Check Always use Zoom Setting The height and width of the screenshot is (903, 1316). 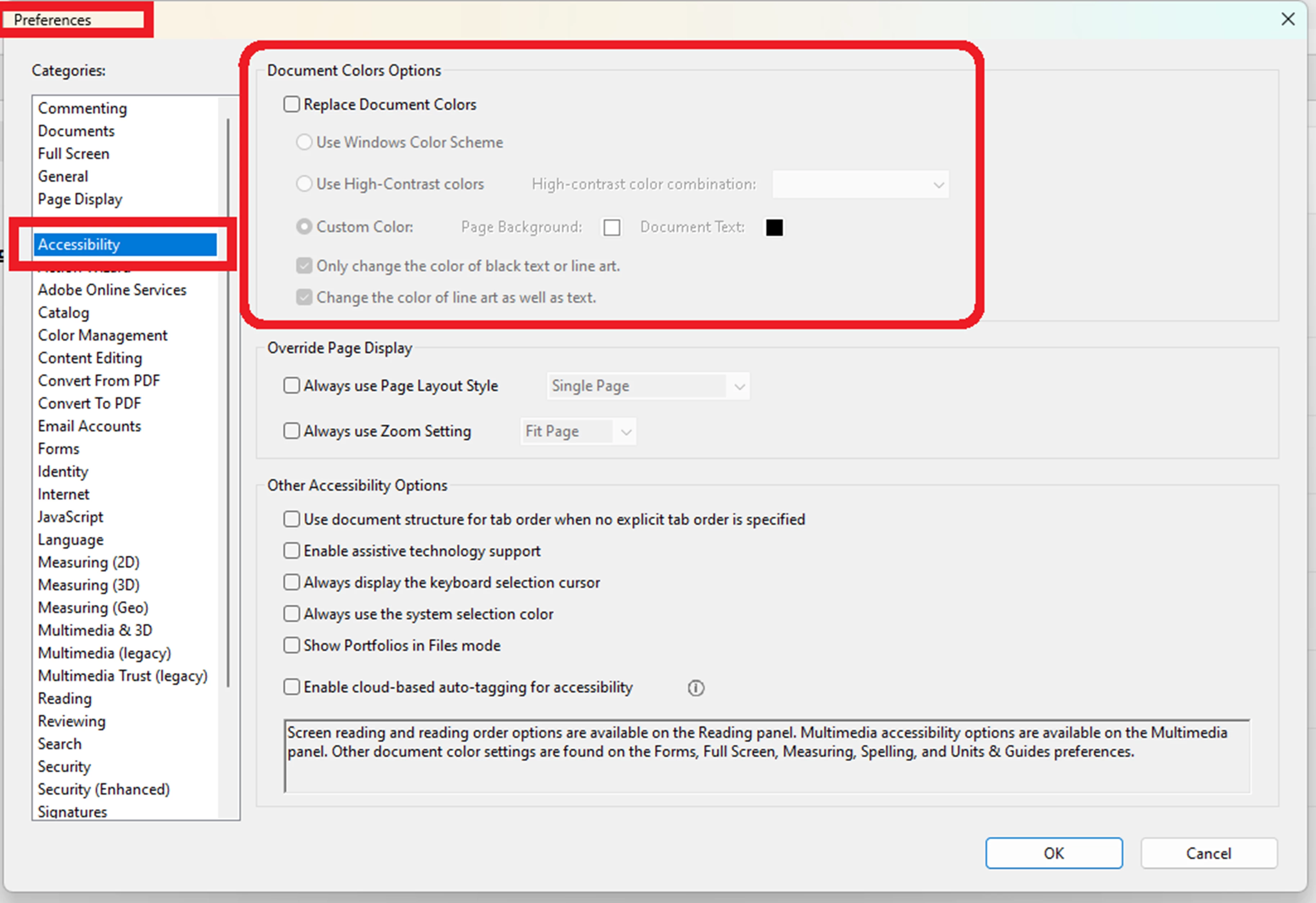pos(292,431)
